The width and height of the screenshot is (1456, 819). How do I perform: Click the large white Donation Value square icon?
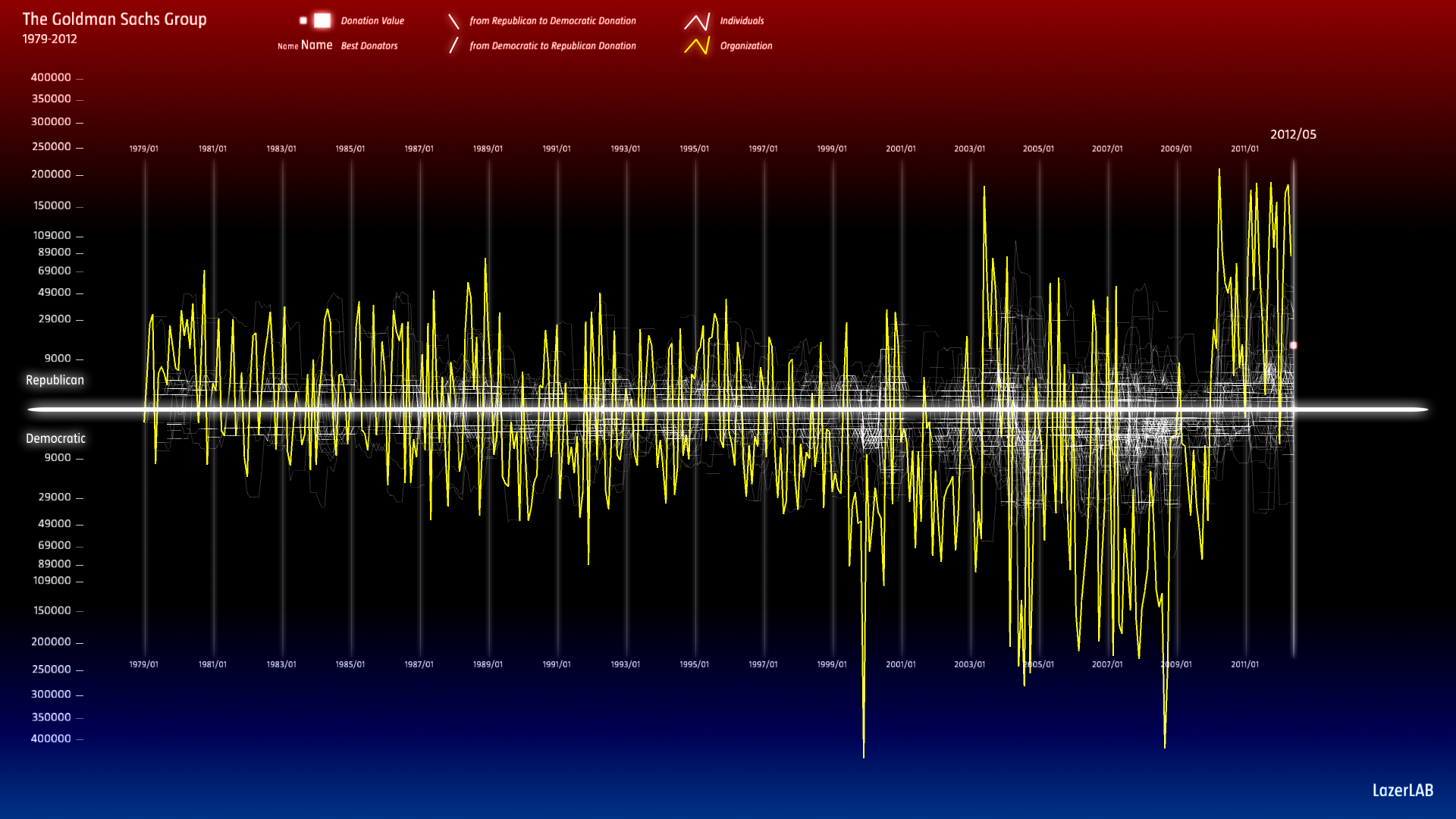322,20
